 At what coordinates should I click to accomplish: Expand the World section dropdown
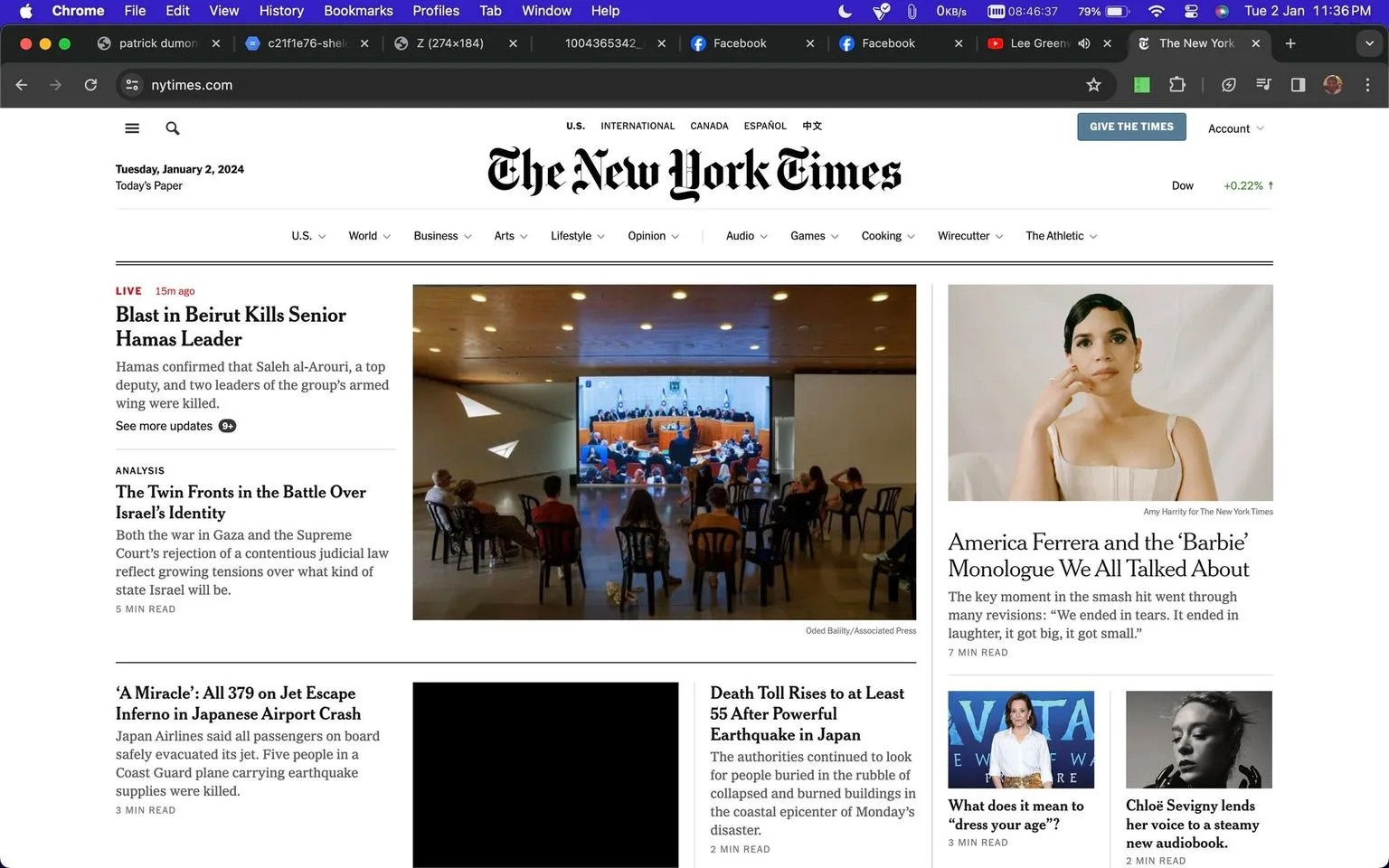point(370,236)
